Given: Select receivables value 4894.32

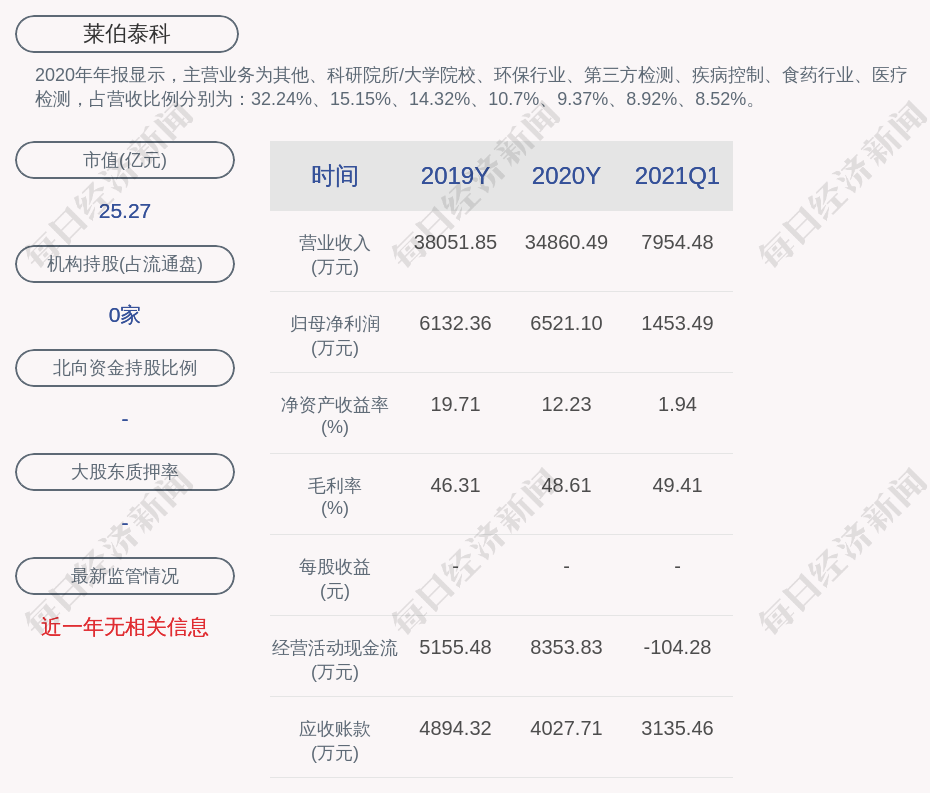Looking at the screenshot, I should (455, 728).
